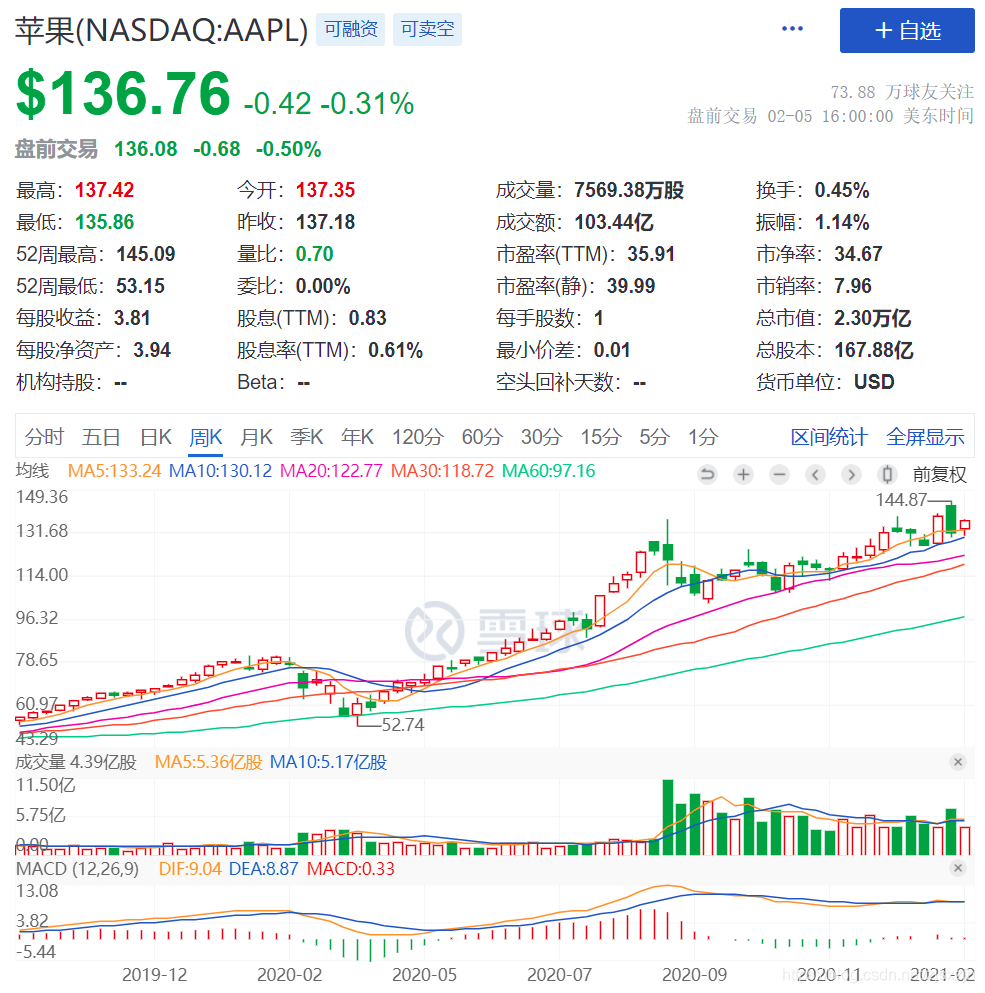Screen dimensions: 985x993
Task: Click the 货币单位 USD value
Action: (874, 382)
